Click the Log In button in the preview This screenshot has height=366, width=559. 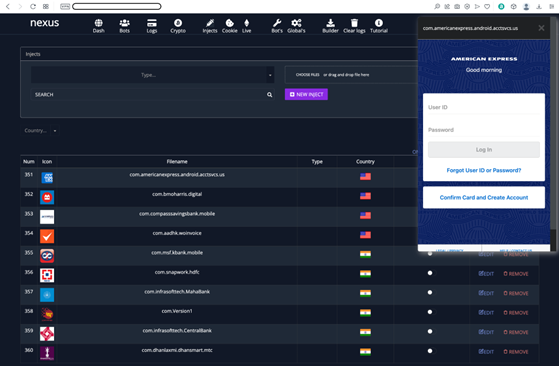point(484,150)
